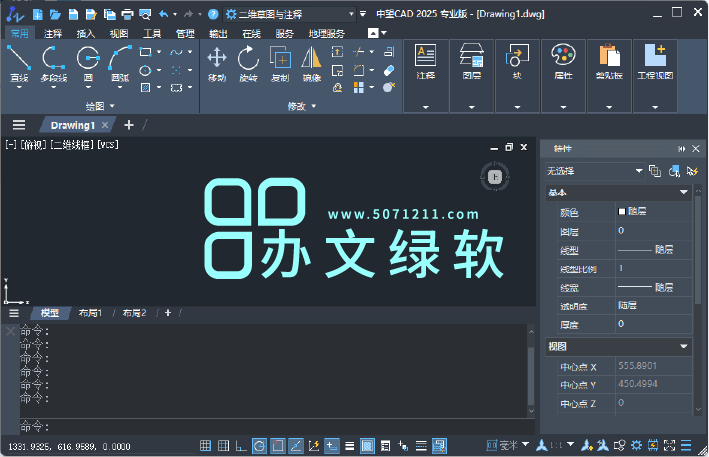Click the Quick Select icon in properties panel
This screenshot has width=709, height=457.
tap(692, 171)
